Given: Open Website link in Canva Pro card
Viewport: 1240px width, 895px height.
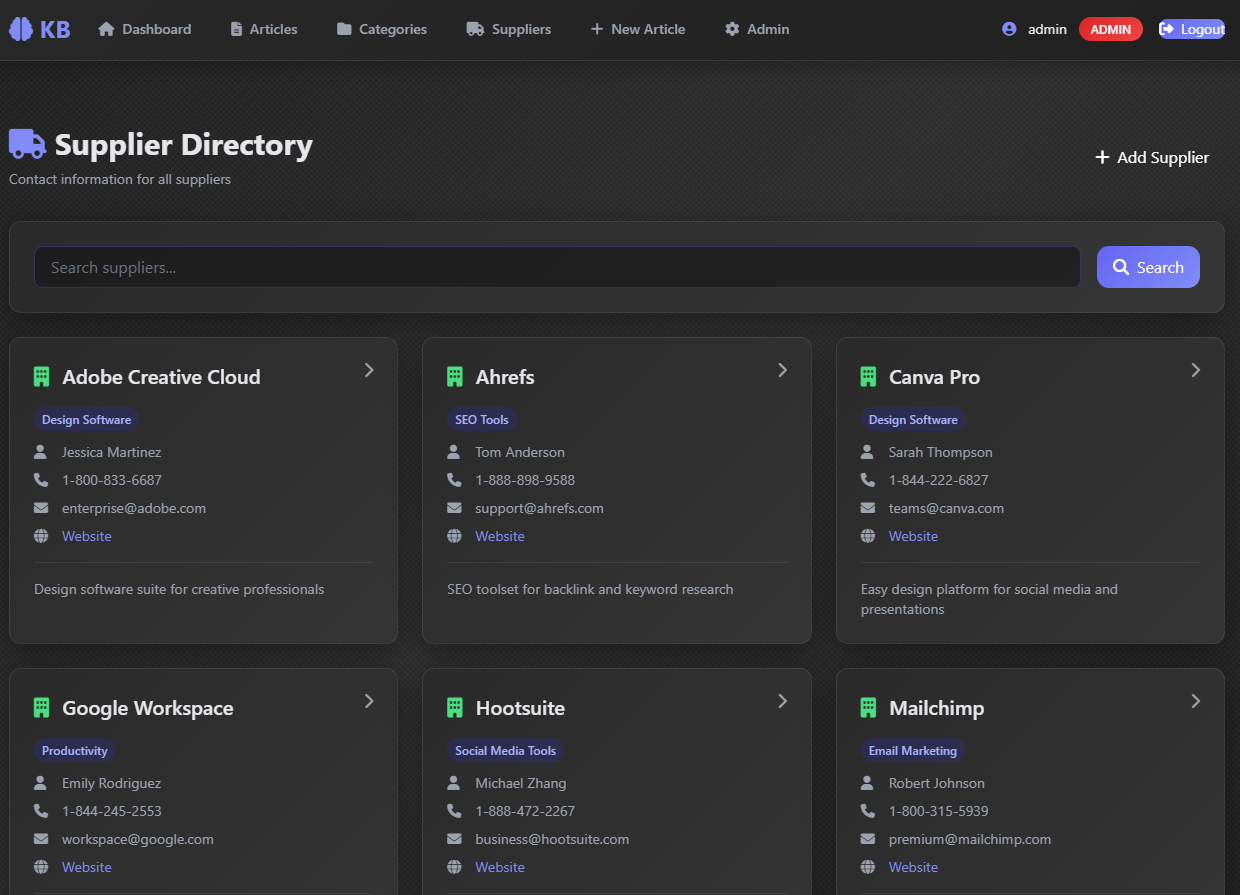Looking at the screenshot, I should pyautogui.click(x=914, y=536).
